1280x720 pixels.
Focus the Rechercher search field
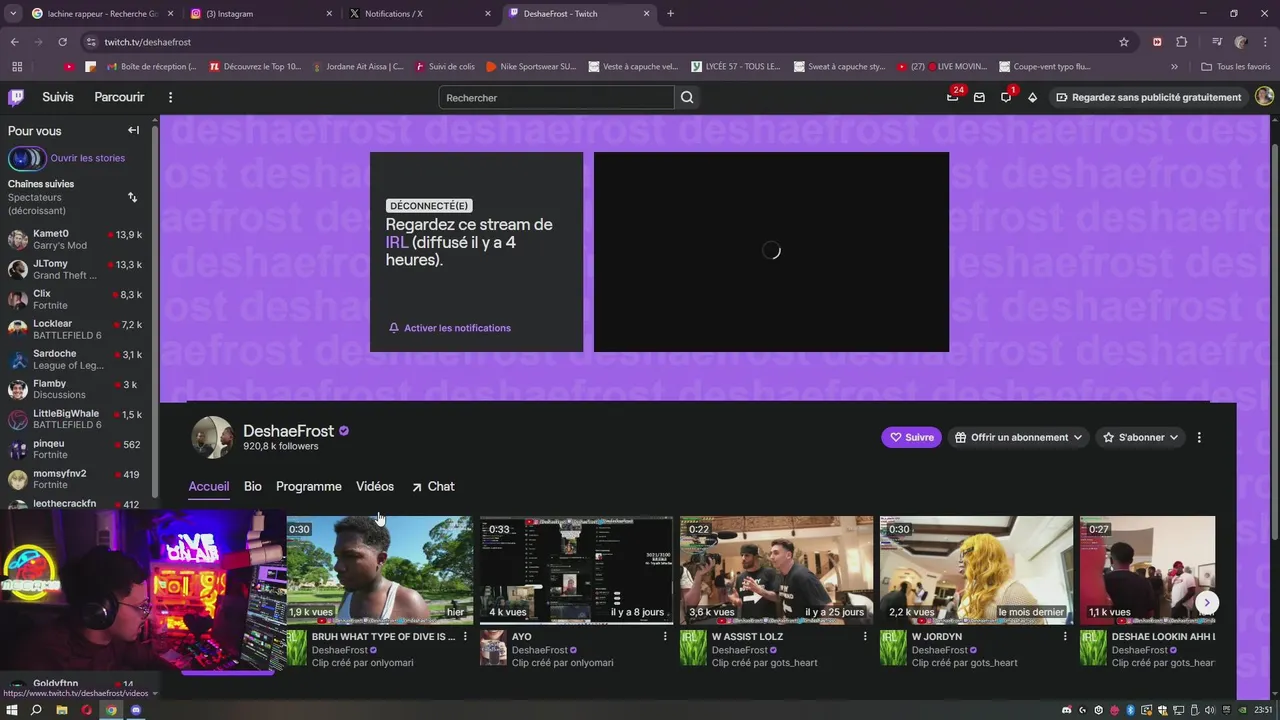(556, 97)
